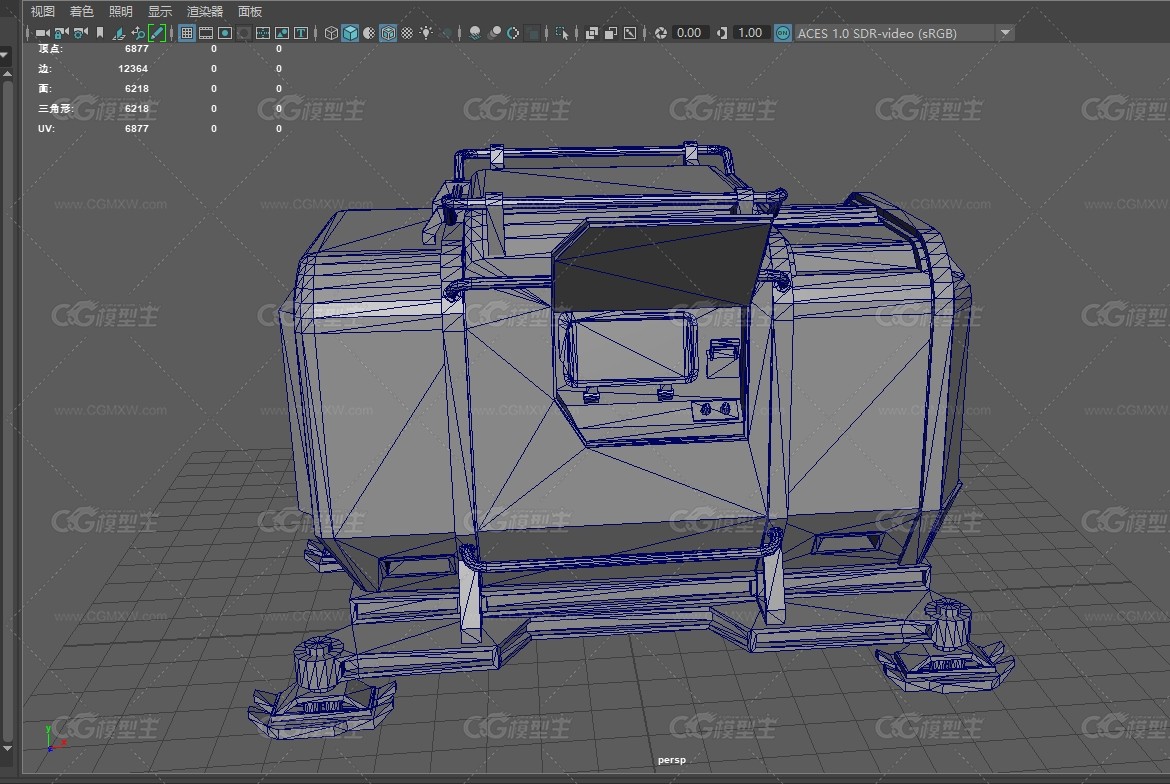Click the Select Camera icon
This screenshot has width=1170, height=784.
pos(43,33)
